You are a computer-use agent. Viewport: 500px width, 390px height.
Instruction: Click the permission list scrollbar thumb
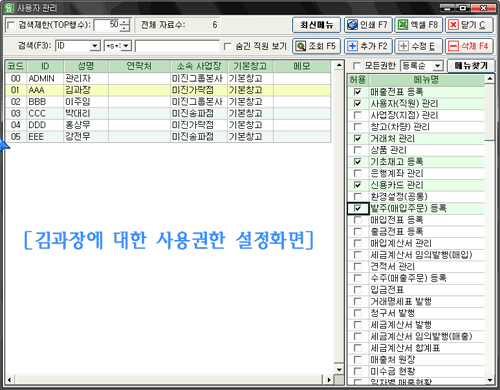tap(490, 112)
